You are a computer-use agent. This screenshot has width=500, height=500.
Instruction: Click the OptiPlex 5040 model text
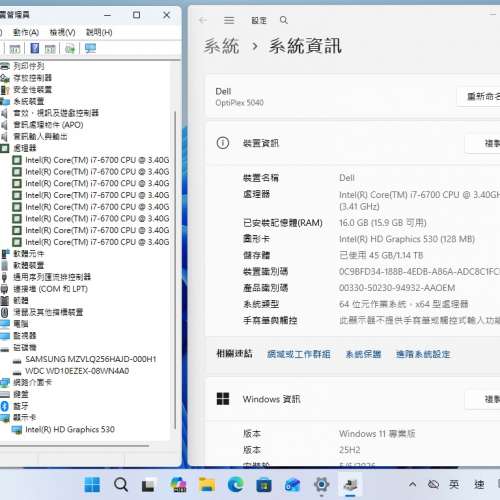click(239, 103)
